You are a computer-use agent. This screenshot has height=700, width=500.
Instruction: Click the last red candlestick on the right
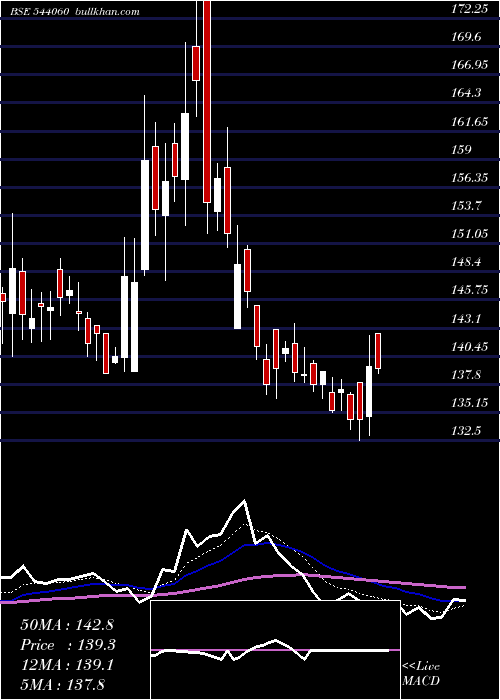pos(378,351)
